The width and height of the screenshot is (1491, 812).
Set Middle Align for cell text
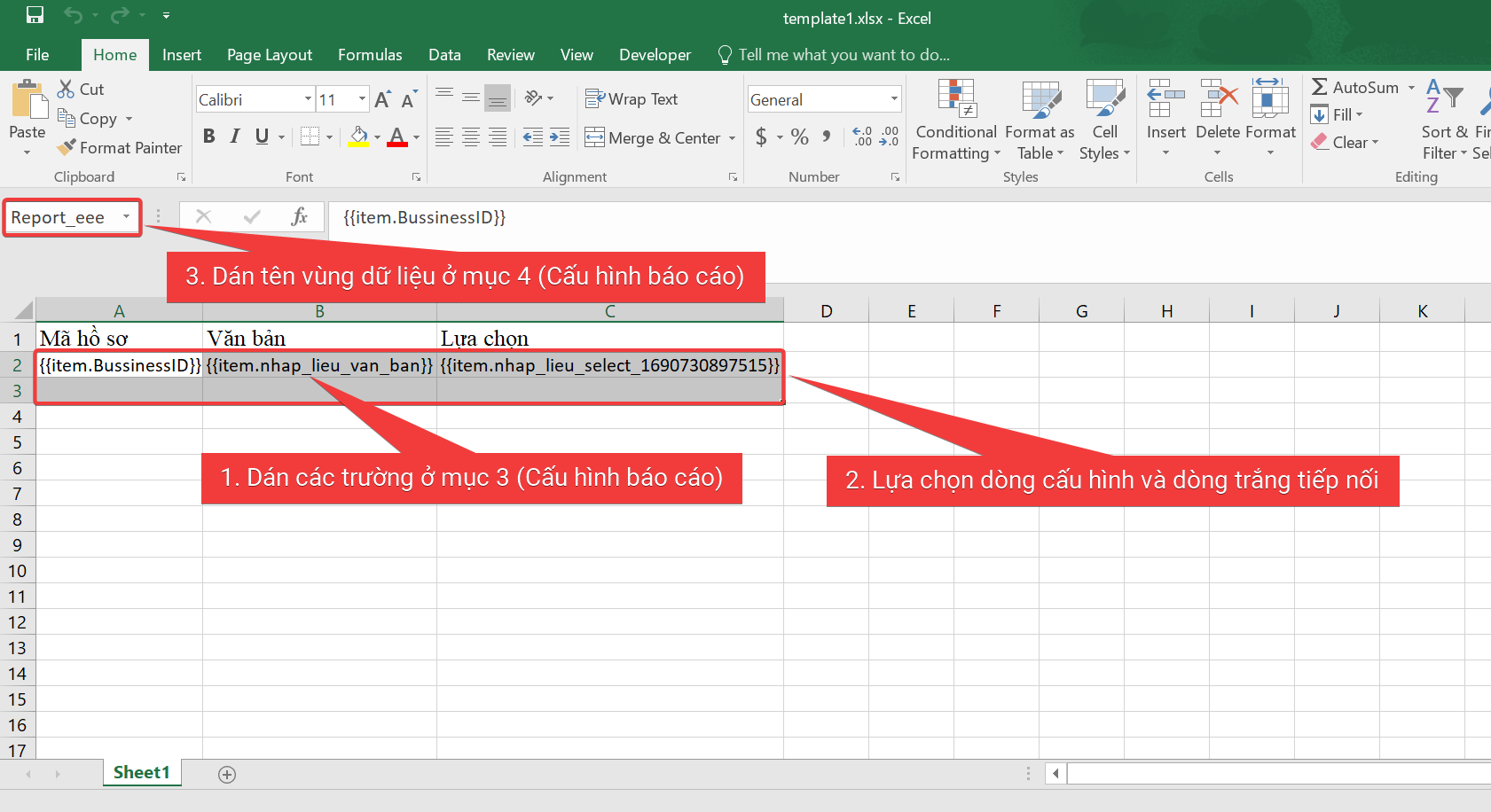click(471, 98)
